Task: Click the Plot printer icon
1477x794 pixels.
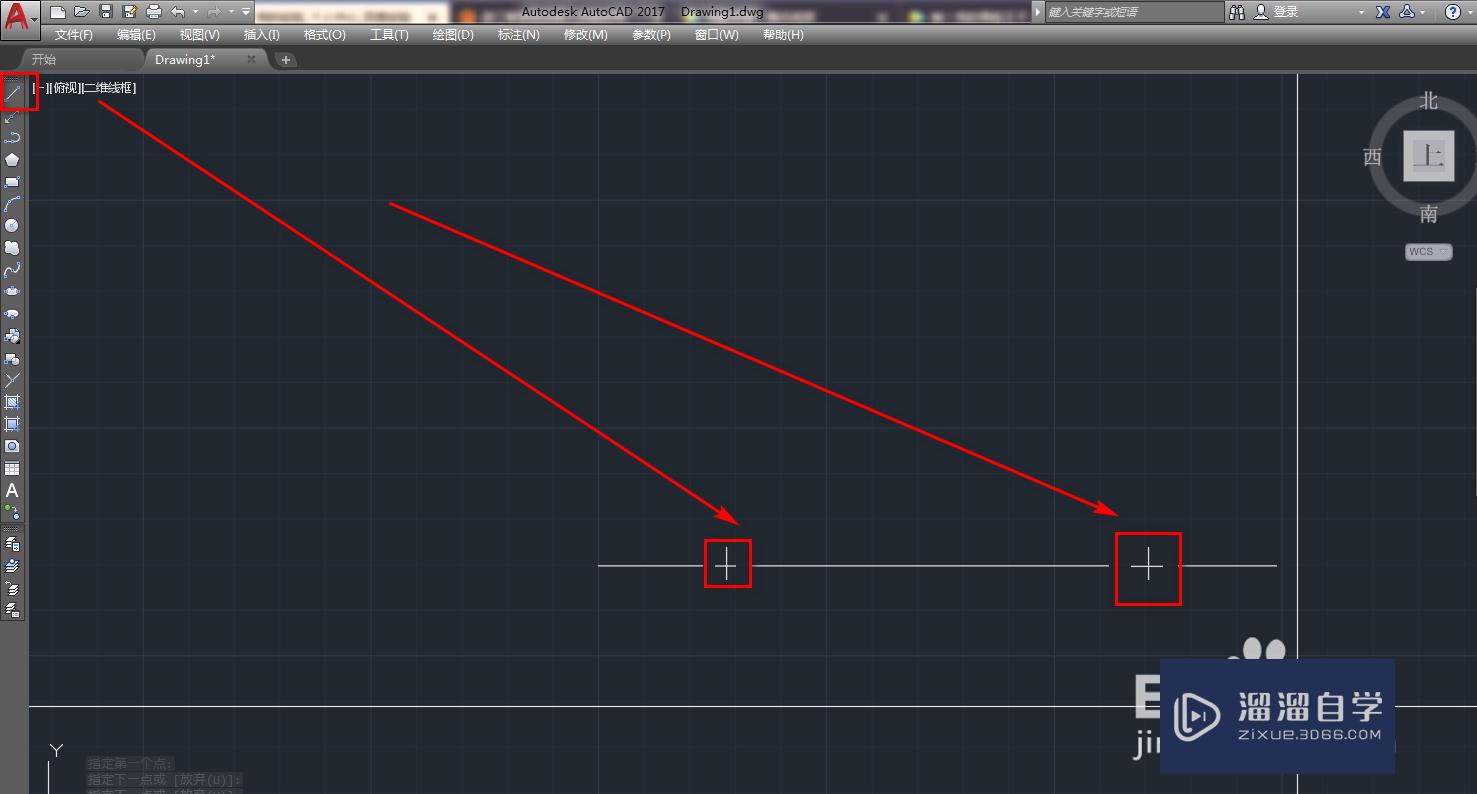Action: click(153, 12)
